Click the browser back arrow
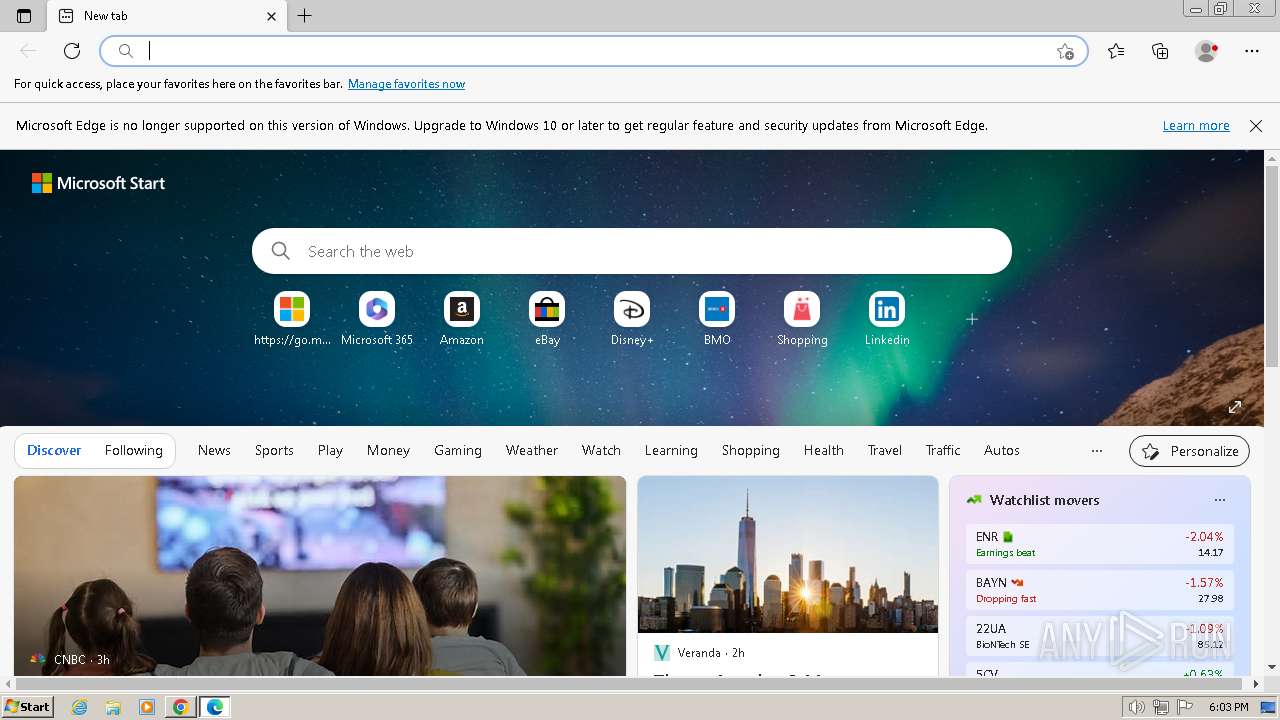 coord(28,51)
